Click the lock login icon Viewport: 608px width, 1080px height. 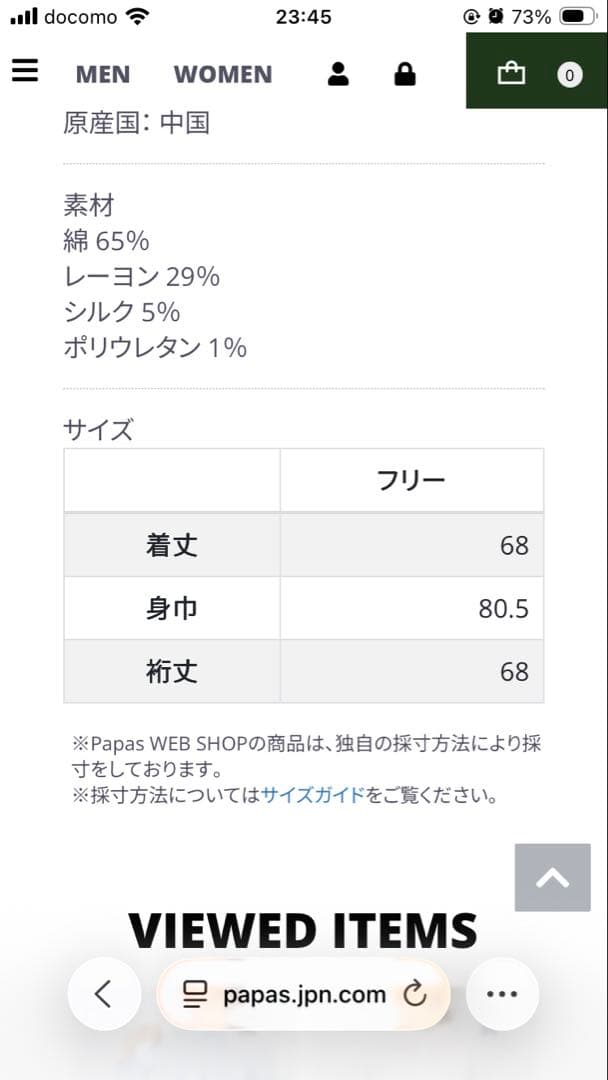(x=404, y=73)
